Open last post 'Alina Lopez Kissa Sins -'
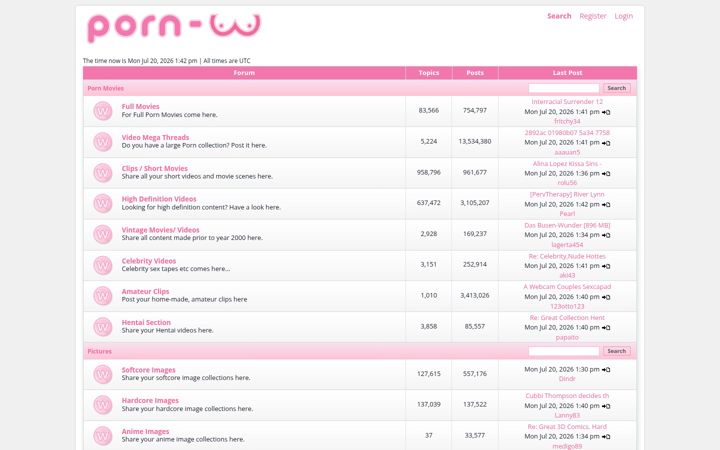Image resolution: width=720 pixels, height=450 pixels. pyautogui.click(x=567, y=164)
